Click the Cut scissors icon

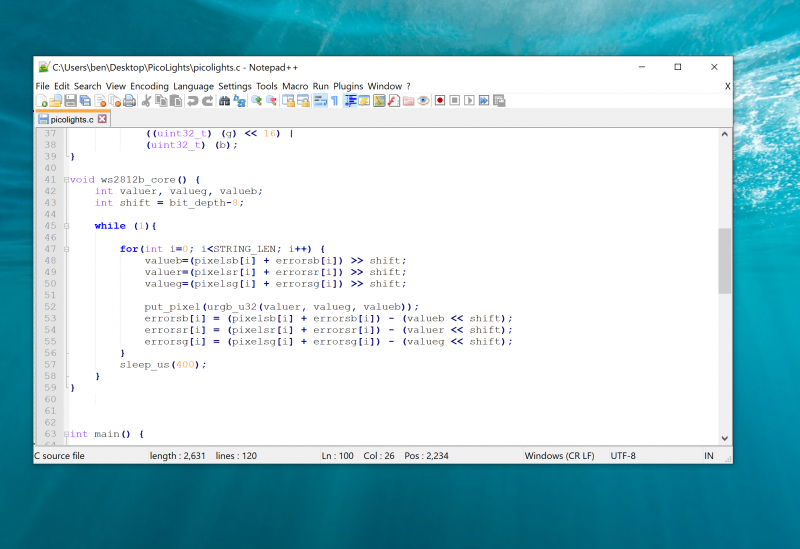(147, 101)
